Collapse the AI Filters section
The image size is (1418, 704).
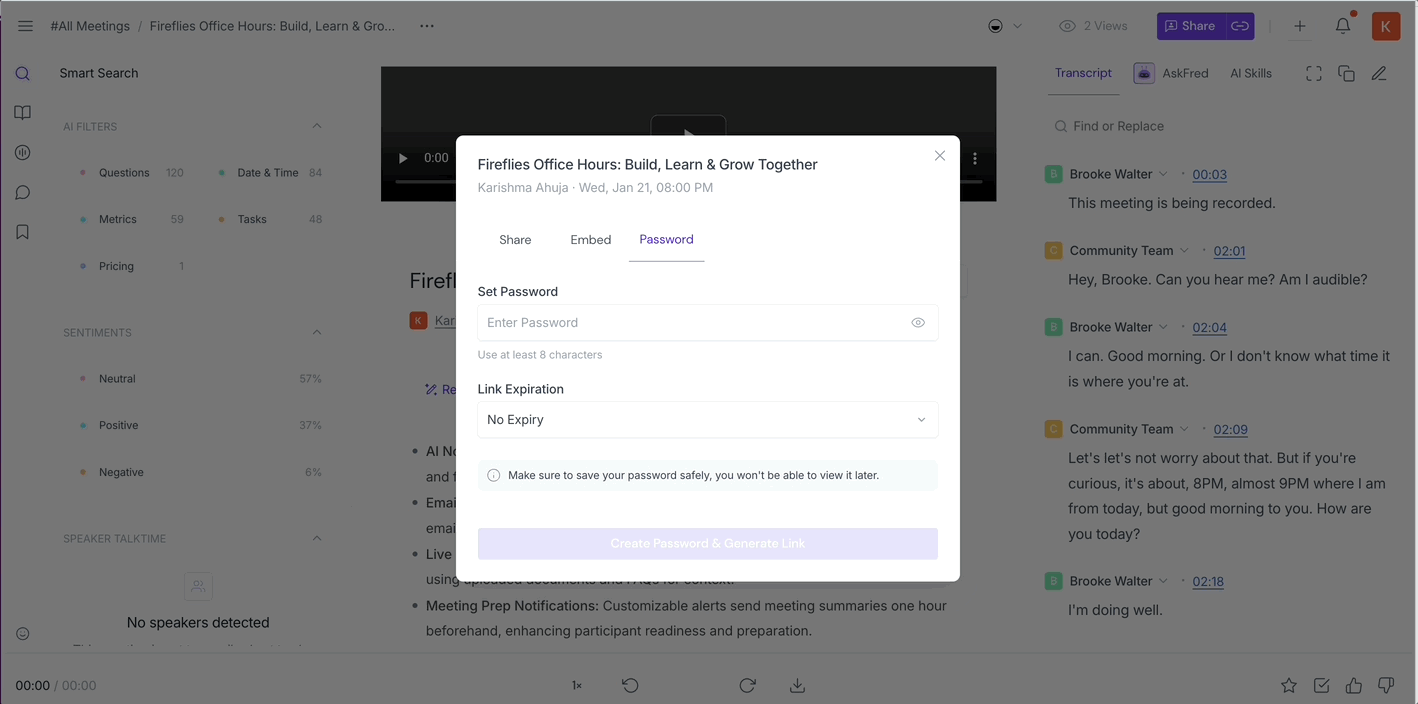317,126
